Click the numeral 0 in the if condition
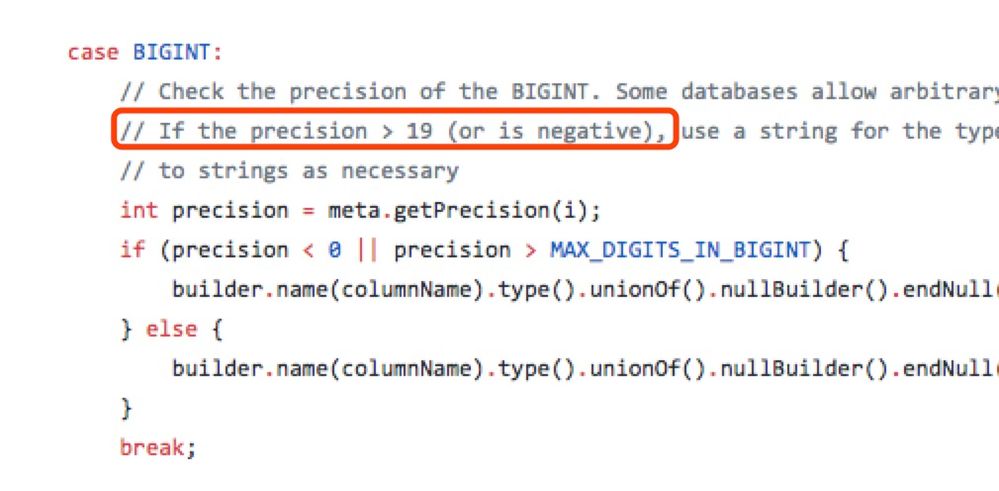 point(334,249)
